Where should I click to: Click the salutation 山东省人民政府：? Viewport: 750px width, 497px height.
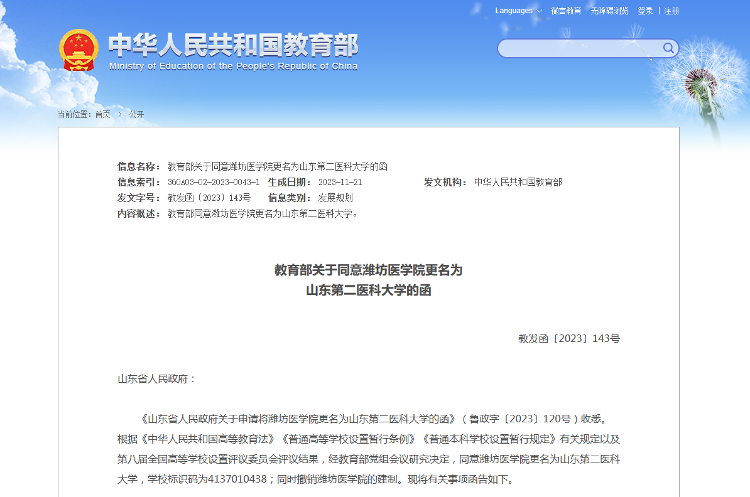pos(157,379)
